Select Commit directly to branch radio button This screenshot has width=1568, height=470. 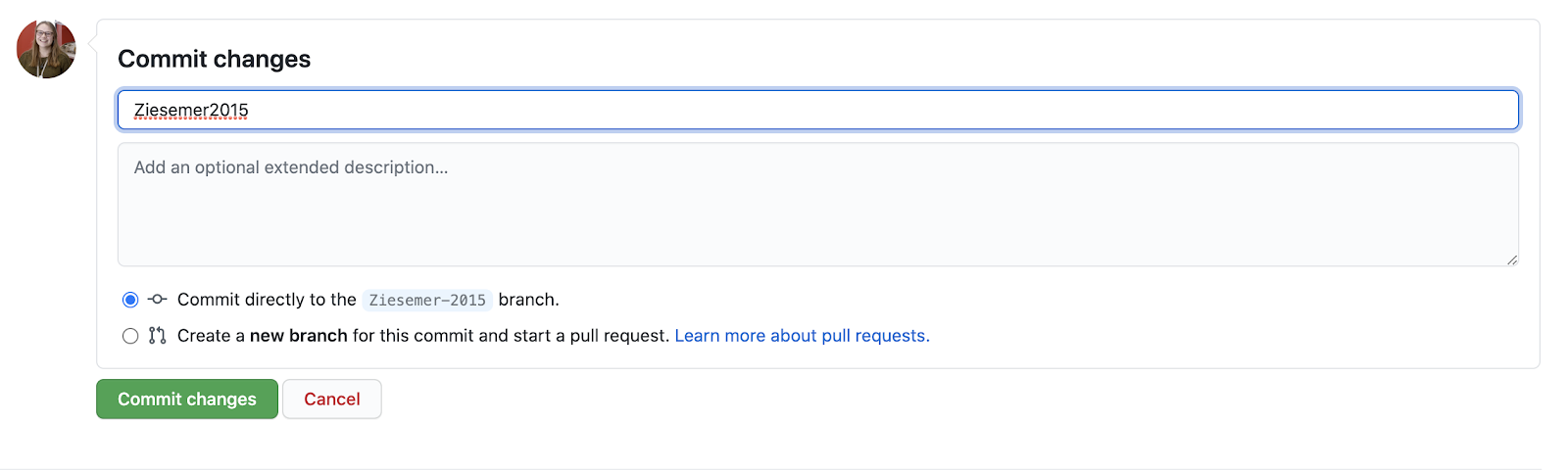click(x=130, y=300)
